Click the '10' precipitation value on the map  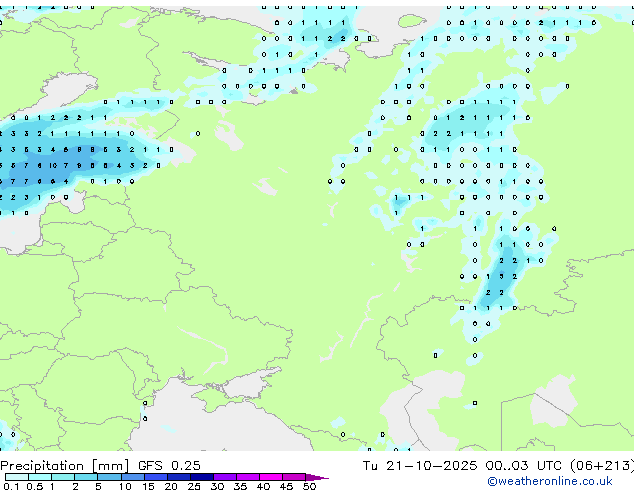click(x=53, y=165)
